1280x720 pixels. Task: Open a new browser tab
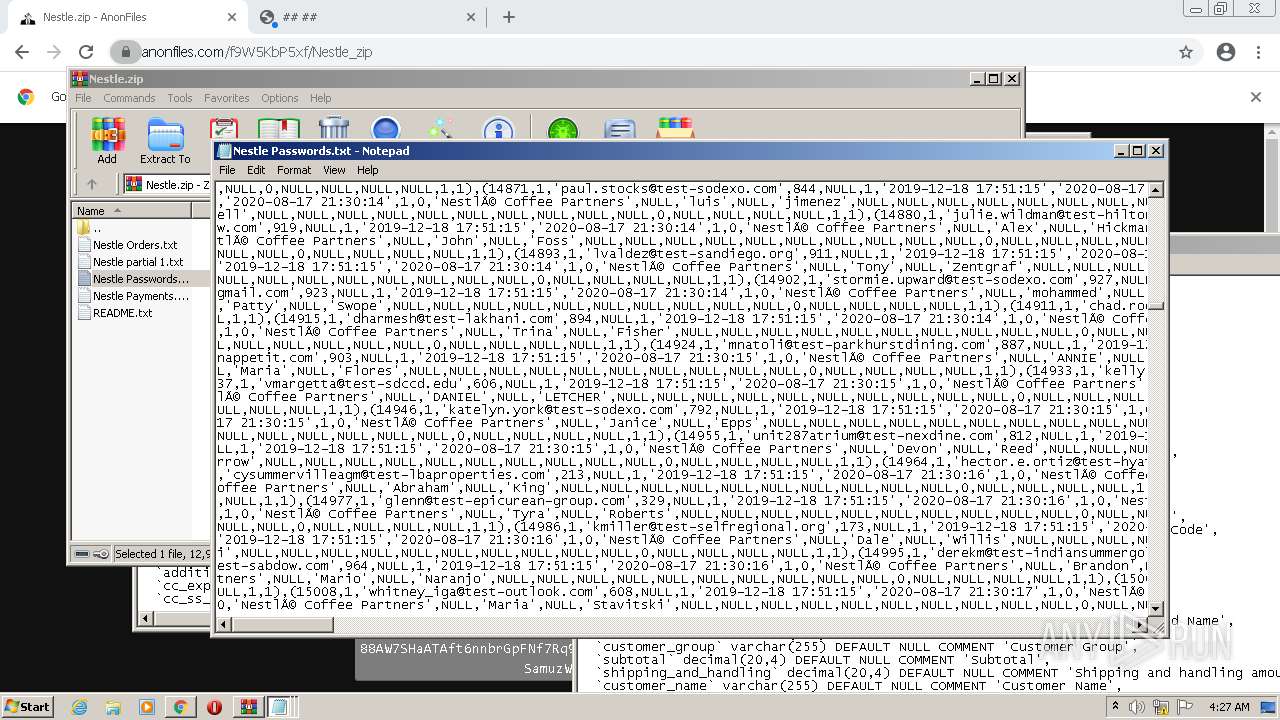(x=508, y=17)
